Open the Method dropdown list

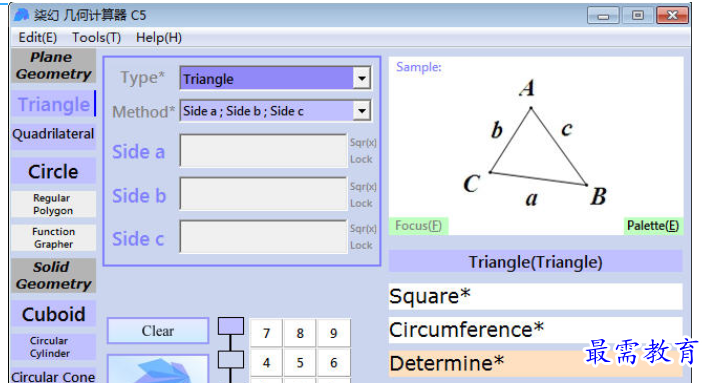click(x=275, y=111)
